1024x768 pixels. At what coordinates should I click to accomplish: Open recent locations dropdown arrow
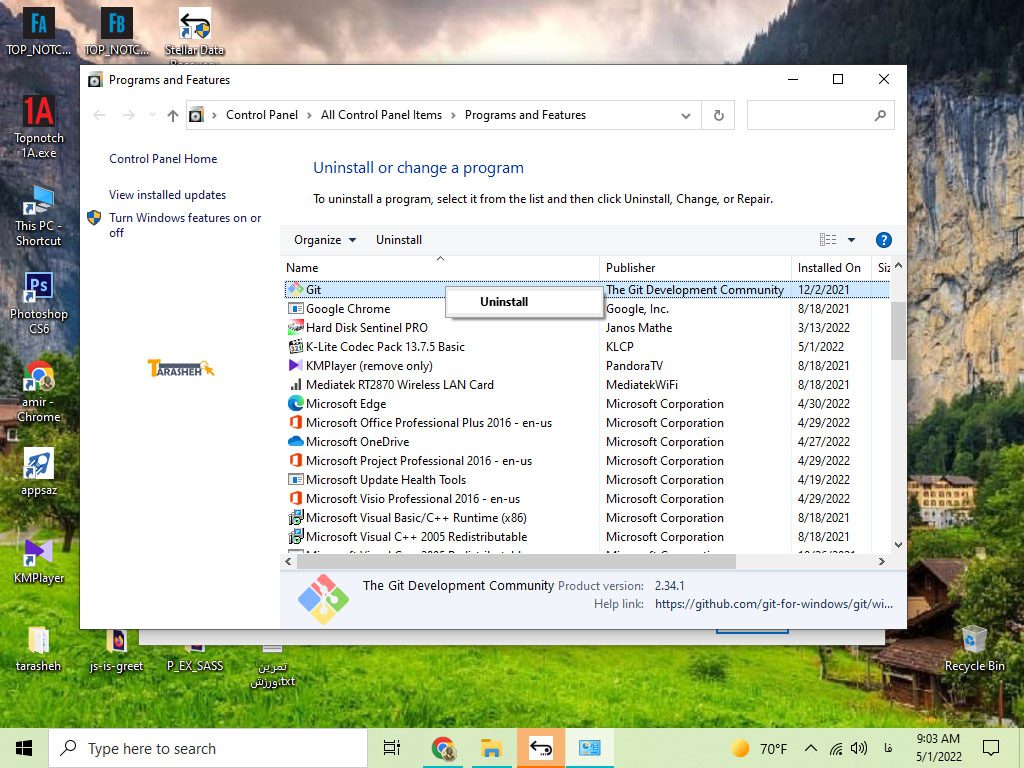pos(152,116)
